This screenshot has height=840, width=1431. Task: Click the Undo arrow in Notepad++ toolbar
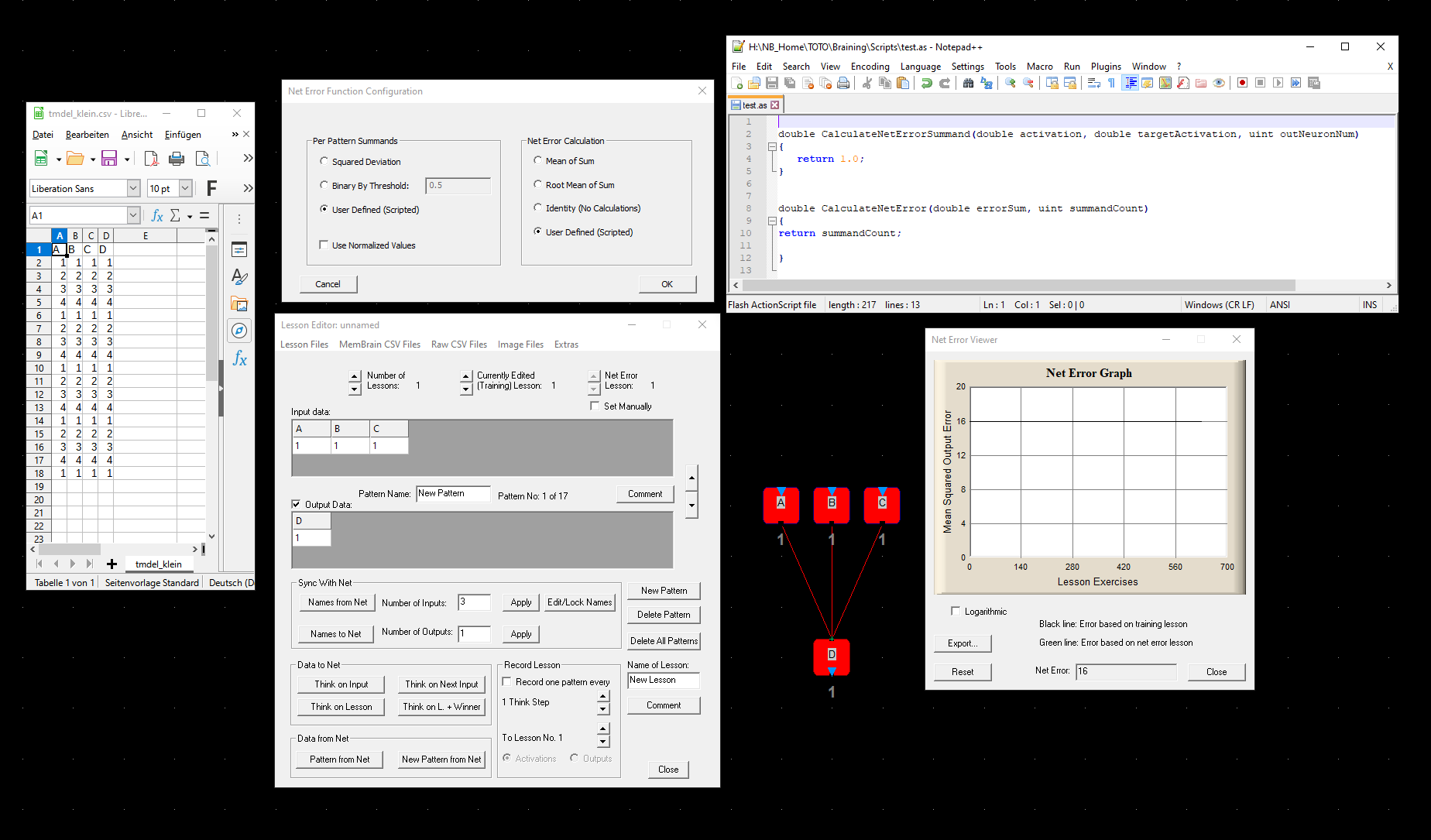tap(926, 84)
